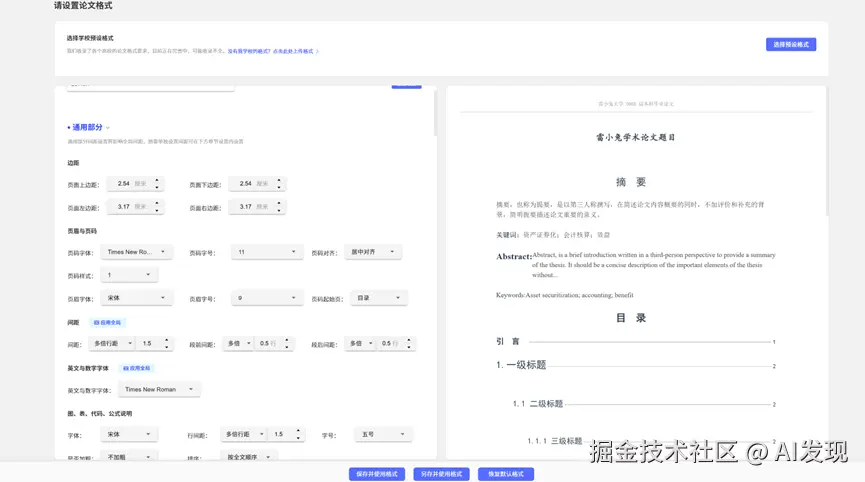Open the 页眉字号 dropdown showing 9

267,298
